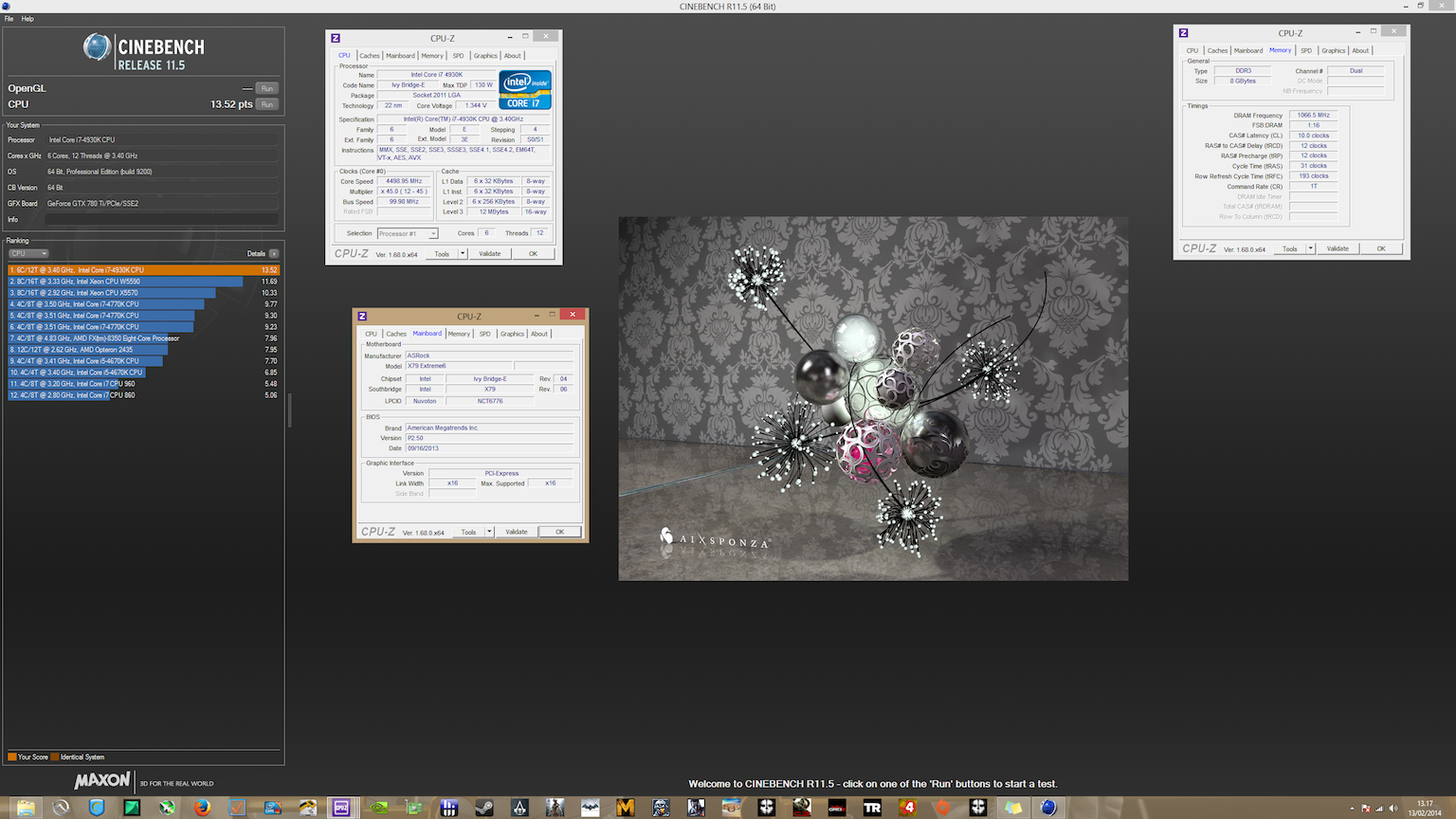Image resolution: width=1456 pixels, height=819 pixels.
Task: Select the AMD Opteron 2435 ranking row
Action: [143, 350]
